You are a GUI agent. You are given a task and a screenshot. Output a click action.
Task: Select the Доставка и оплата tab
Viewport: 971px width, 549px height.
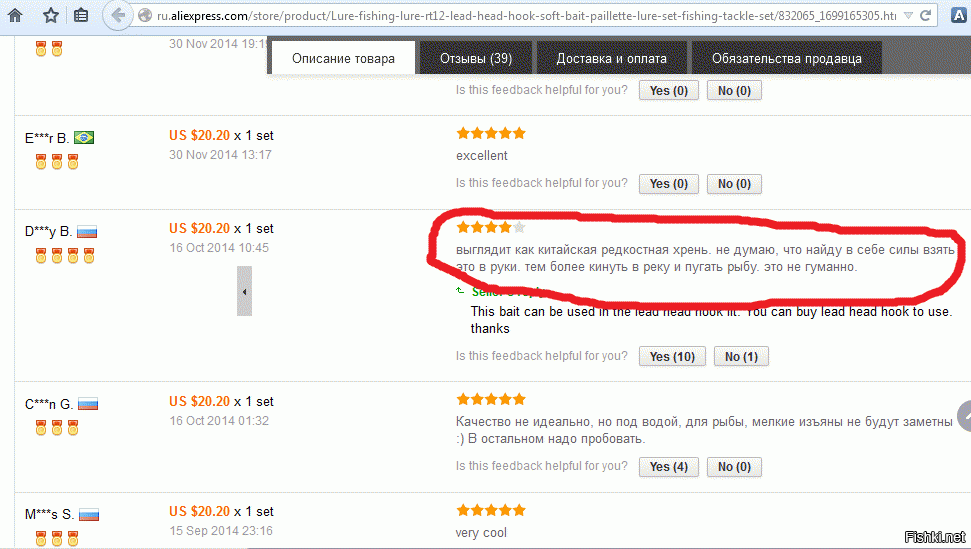[x=612, y=58]
